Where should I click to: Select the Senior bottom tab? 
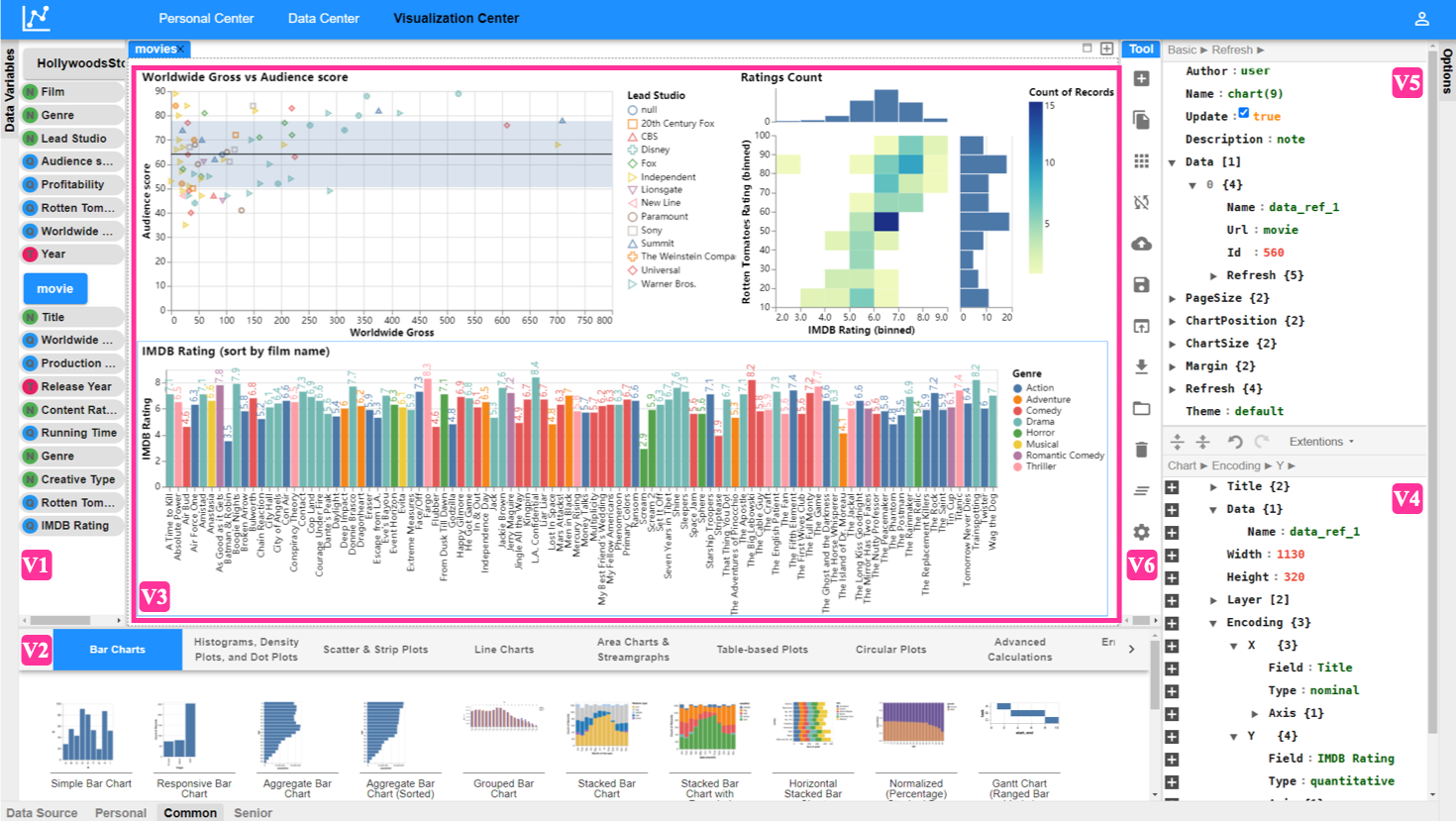(x=253, y=813)
